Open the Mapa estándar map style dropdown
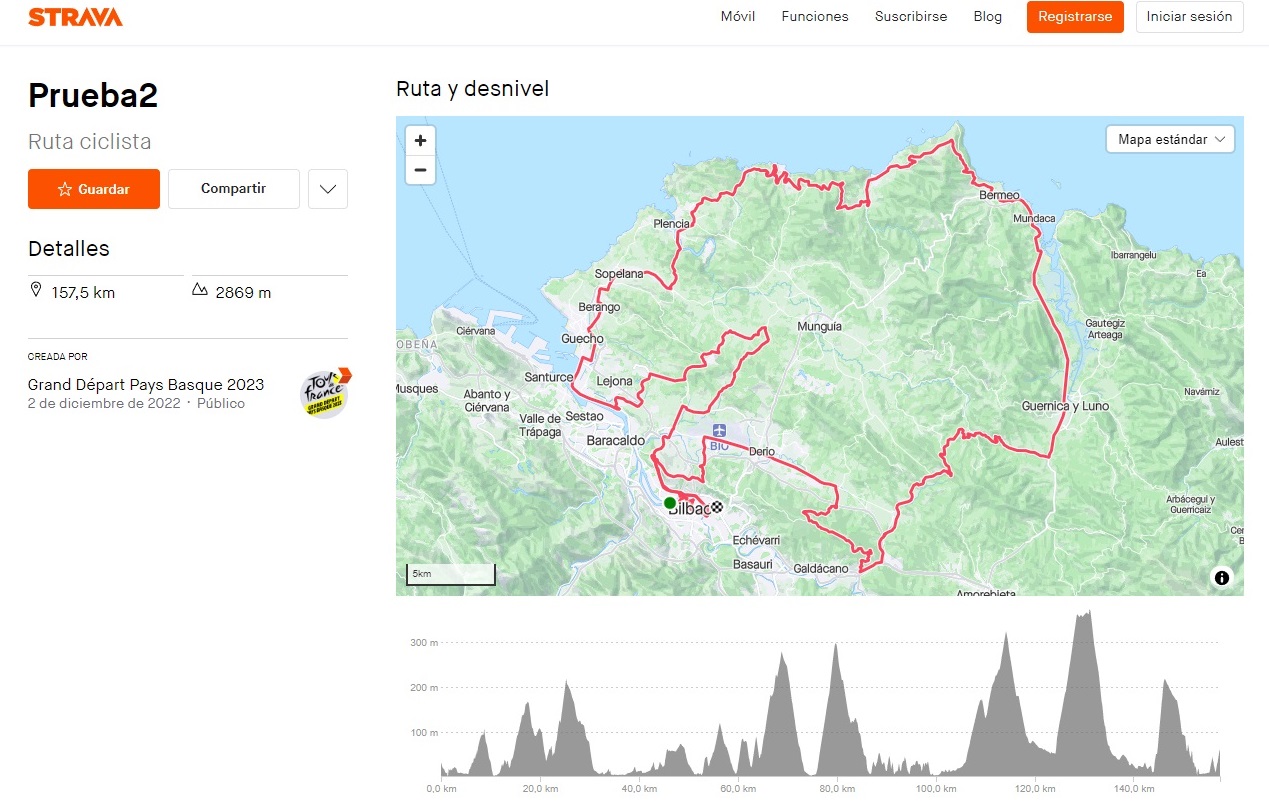This screenshot has height=812, width=1269. coord(1170,139)
